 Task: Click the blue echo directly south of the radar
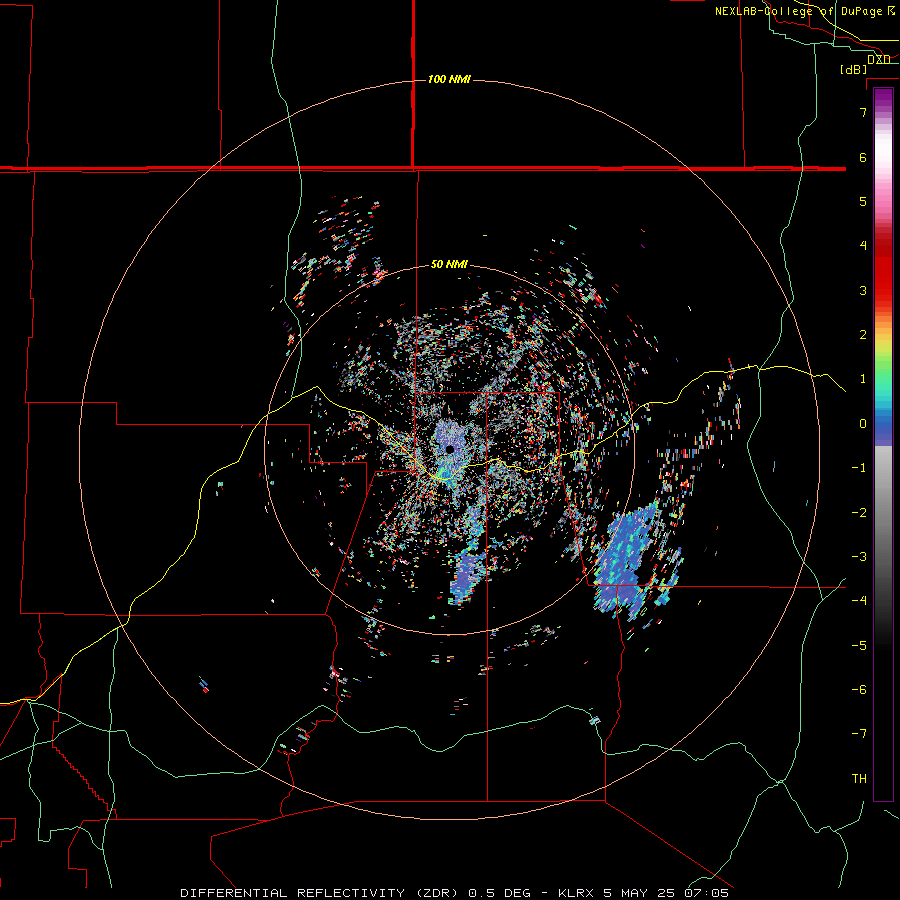coord(468,576)
